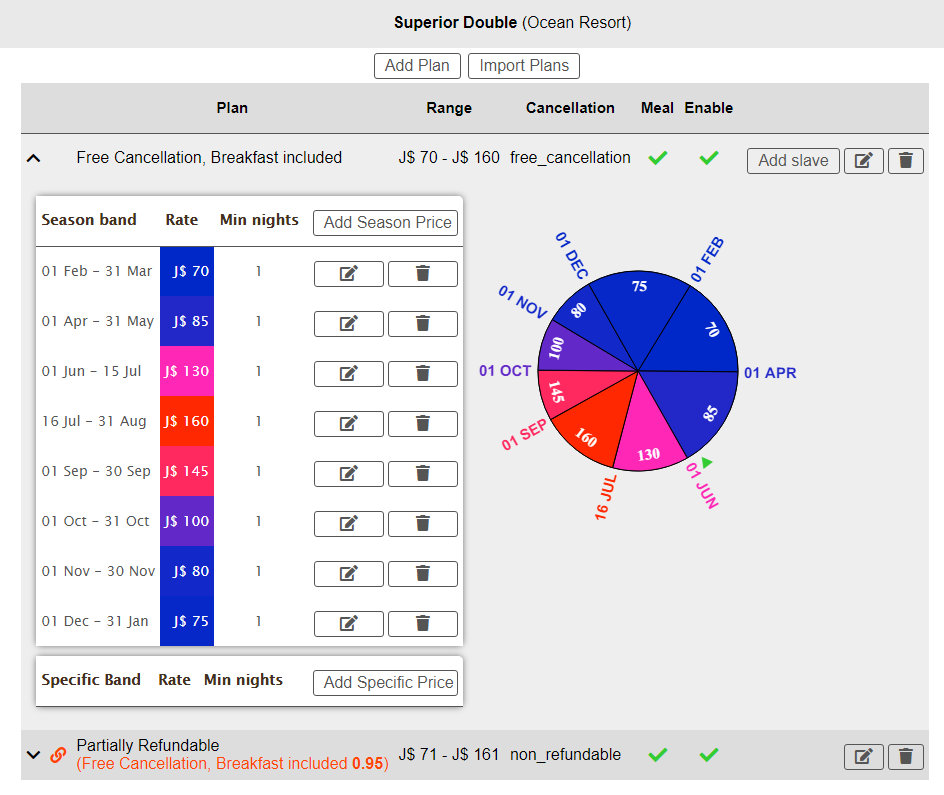Screen dimensions: 944x795
Task: Click the "01 OCT" label on the chart
Action: (x=505, y=371)
